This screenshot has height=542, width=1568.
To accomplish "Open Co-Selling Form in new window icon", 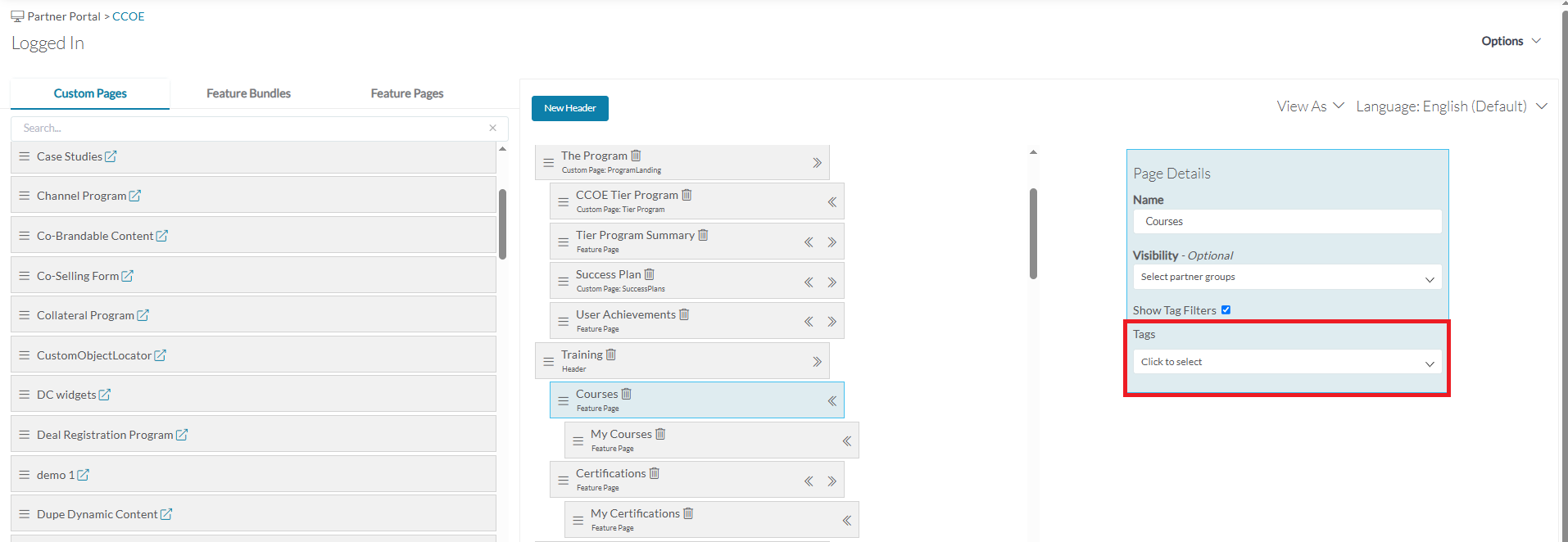I will (128, 276).
